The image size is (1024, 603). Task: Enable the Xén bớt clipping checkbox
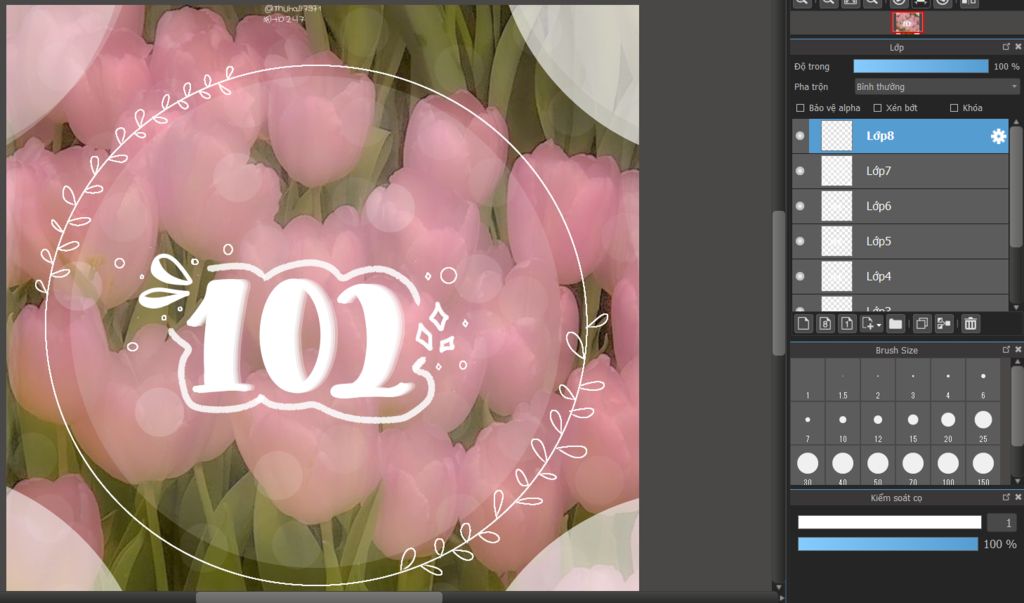coord(878,108)
